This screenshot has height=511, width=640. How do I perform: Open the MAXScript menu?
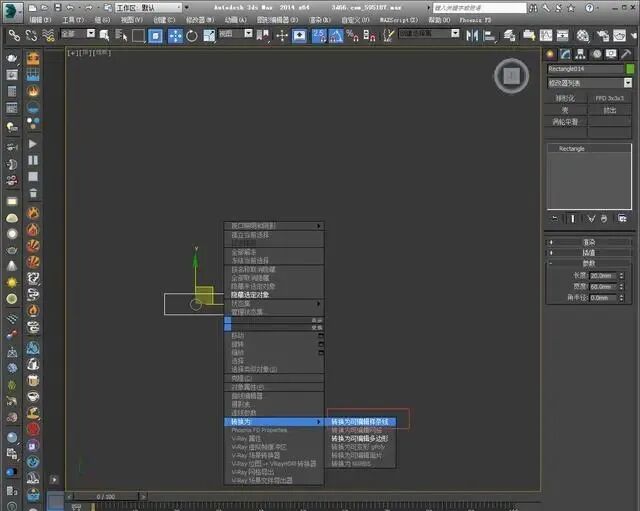coord(399,20)
